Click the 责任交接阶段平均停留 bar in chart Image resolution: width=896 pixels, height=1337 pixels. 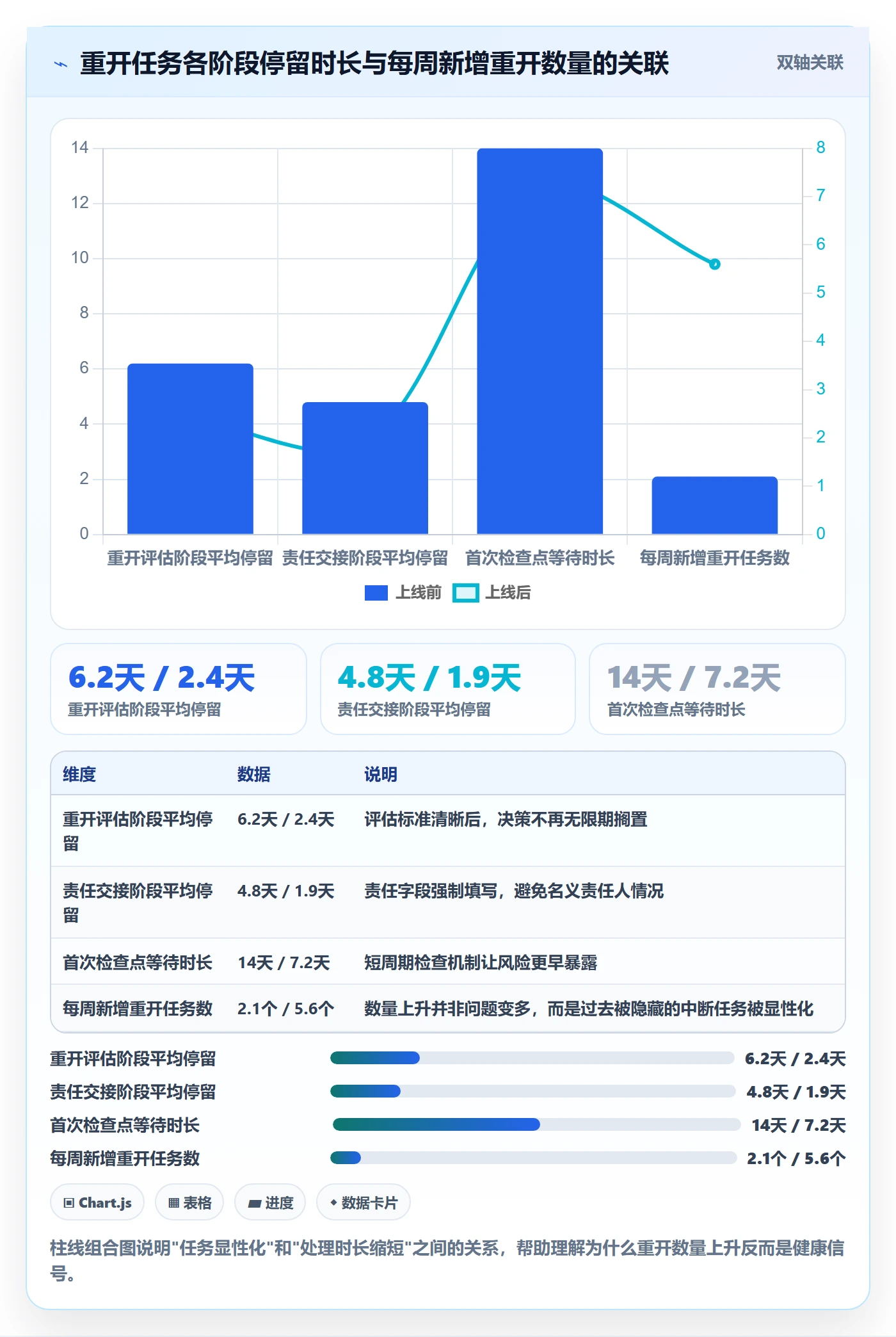point(365,468)
